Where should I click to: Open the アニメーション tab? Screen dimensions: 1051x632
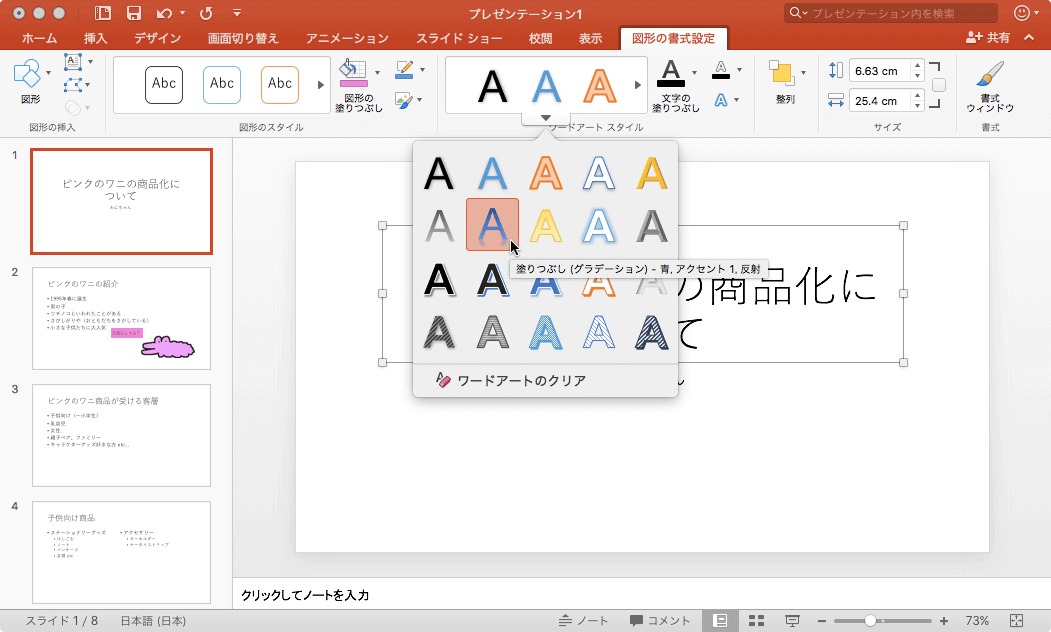347,38
